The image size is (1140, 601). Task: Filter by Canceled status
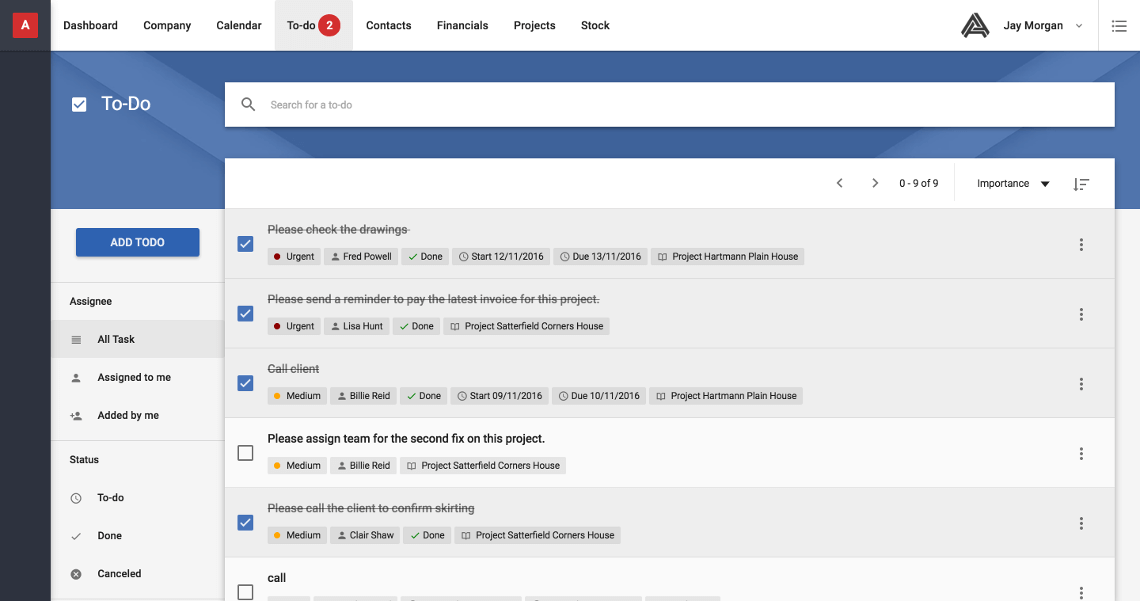[137, 574]
